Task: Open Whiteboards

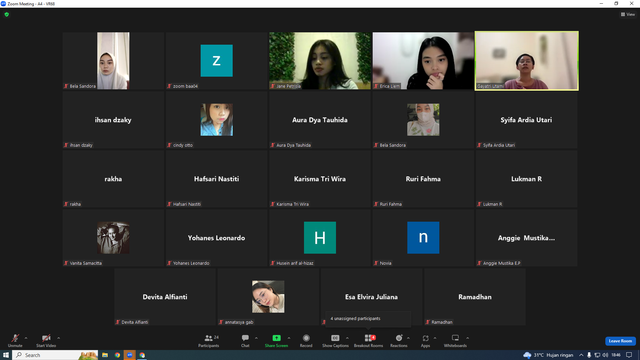Action: tap(455, 340)
